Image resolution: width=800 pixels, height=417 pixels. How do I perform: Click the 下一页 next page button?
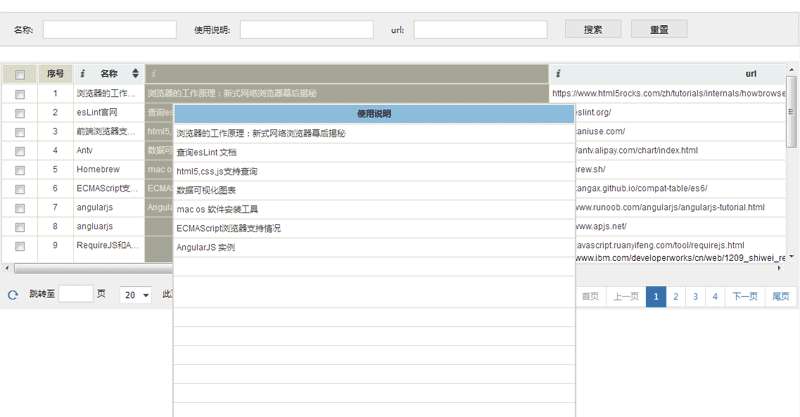click(x=745, y=296)
